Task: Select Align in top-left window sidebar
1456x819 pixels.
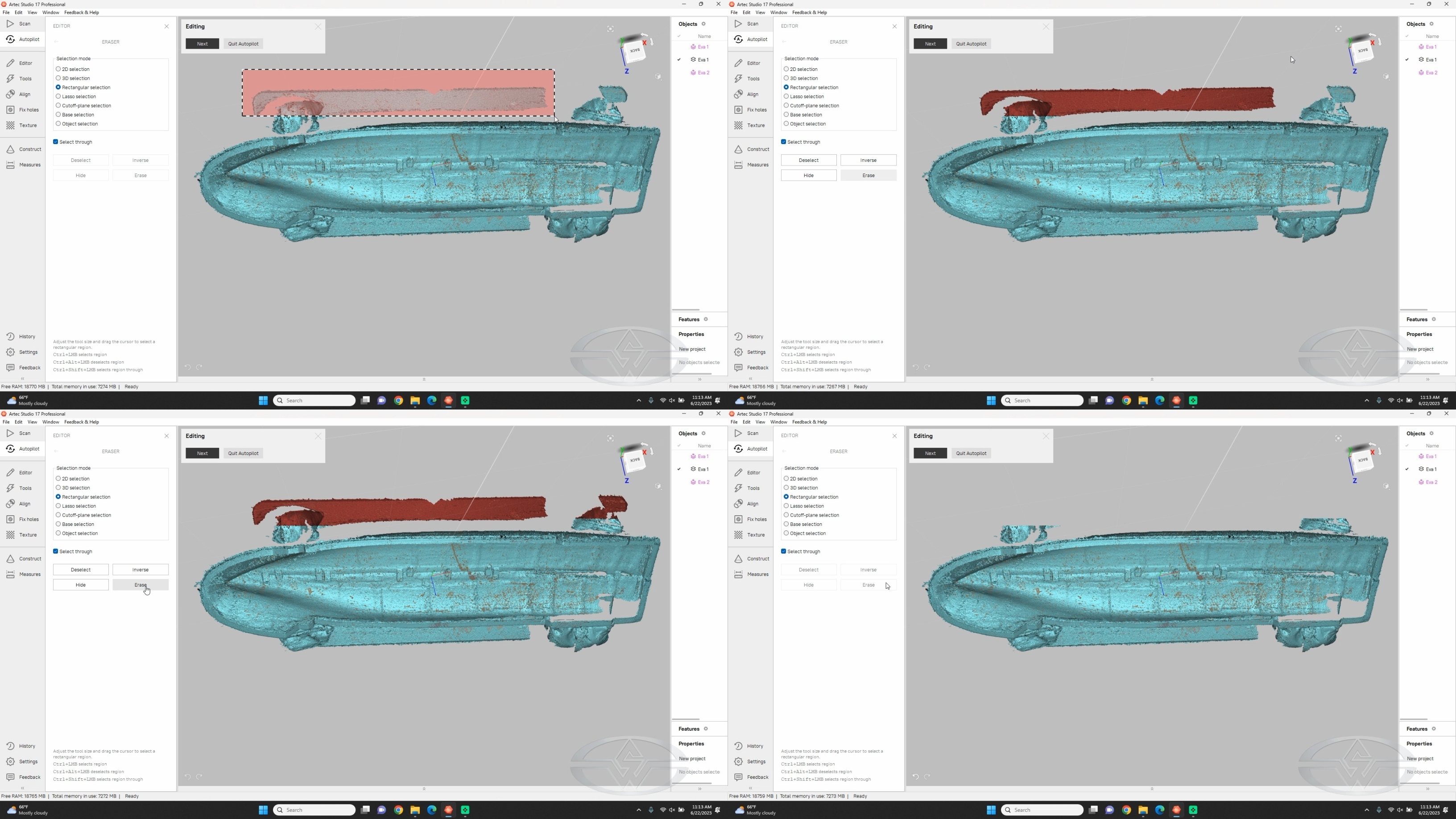Action: 19,95
